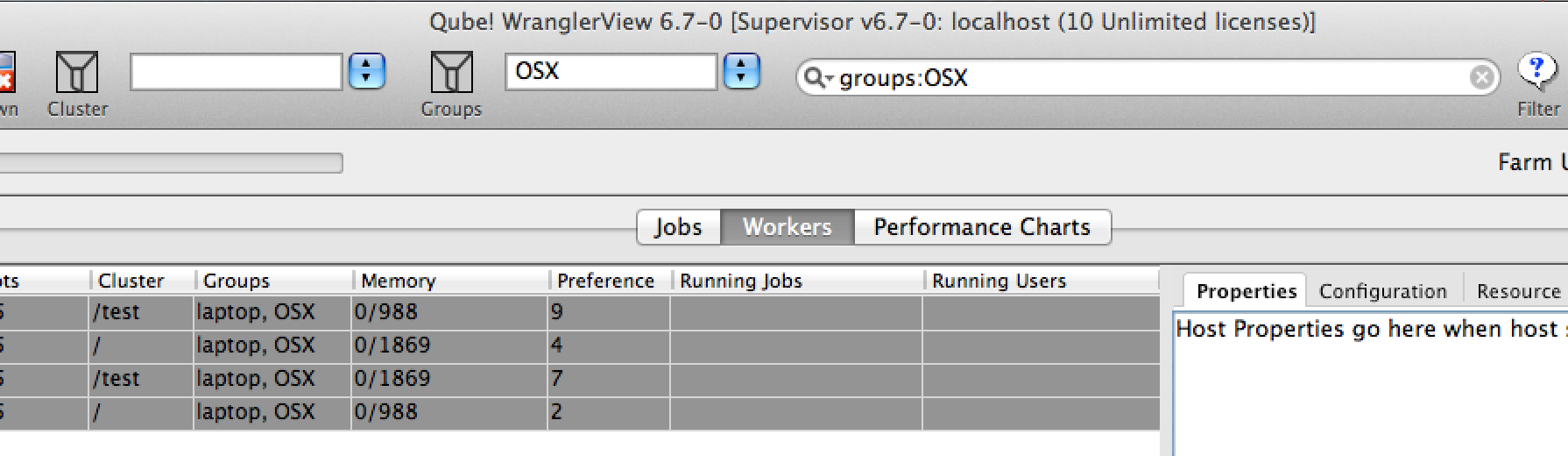Open the Groups OSX dropdown arrows
Screen dimensions: 1568x456
click(x=741, y=72)
